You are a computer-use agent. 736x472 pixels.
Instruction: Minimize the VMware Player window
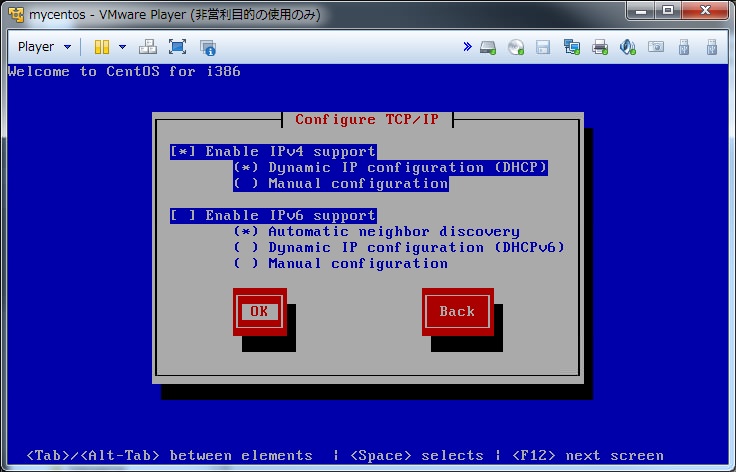pyautogui.click(x=642, y=10)
